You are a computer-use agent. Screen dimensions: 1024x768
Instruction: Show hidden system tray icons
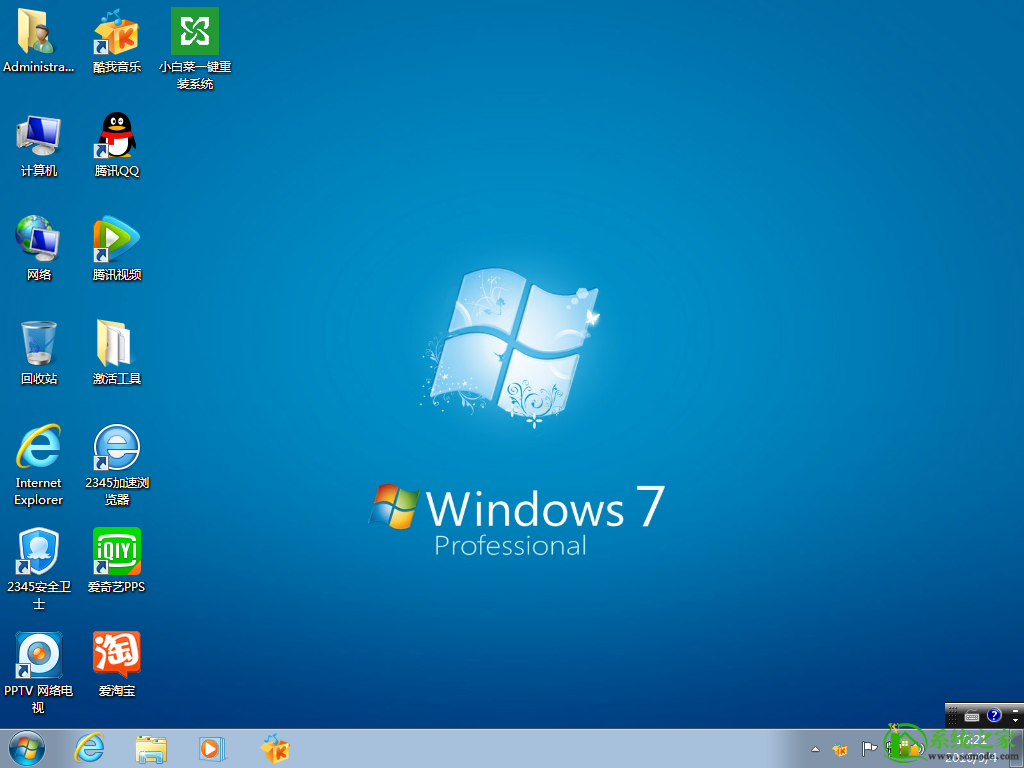815,749
